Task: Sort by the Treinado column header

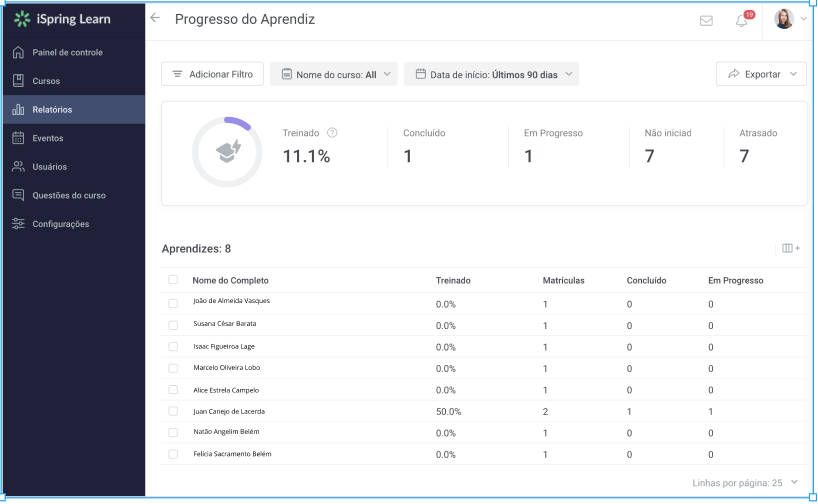Action: pyautogui.click(x=453, y=281)
